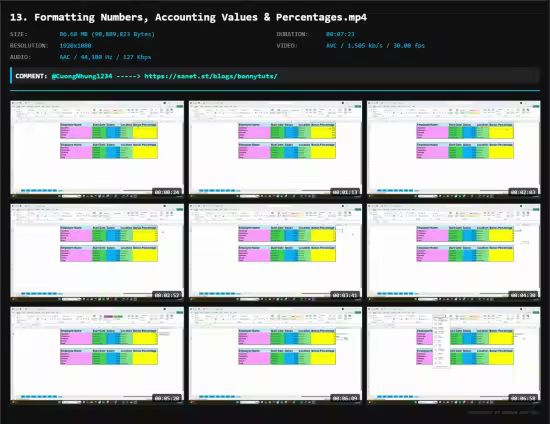The height and width of the screenshot is (424, 550).
Task: Click the DURATION: label
Action: [x=292, y=34]
